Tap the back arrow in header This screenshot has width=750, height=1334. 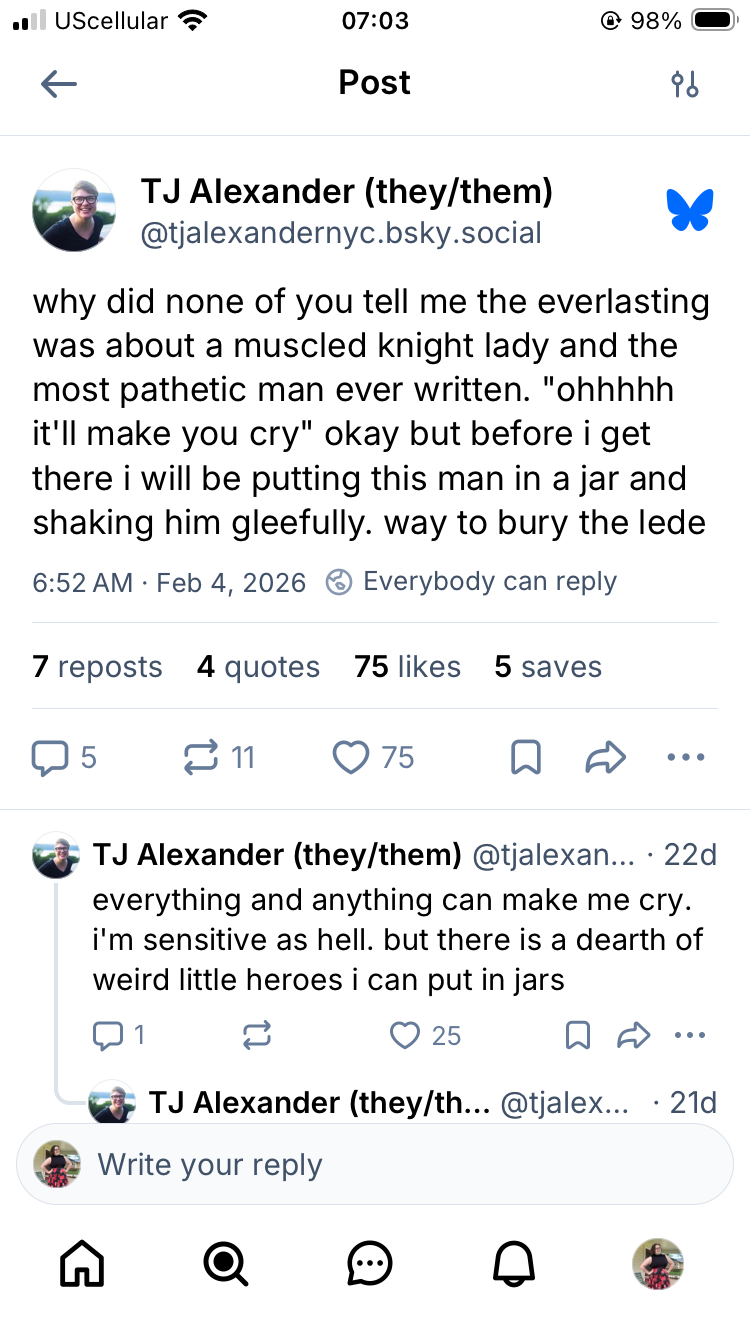[59, 84]
